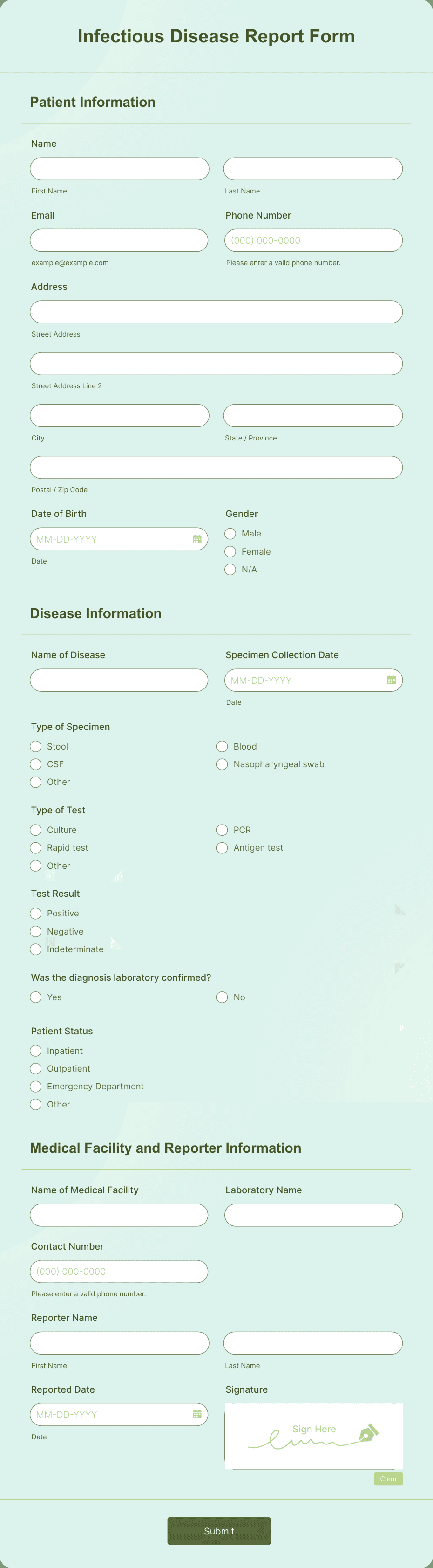This screenshot has height=1568, width=433.
Task: Click the Laboratory Name input field
Action: (x=314, y=1215)
